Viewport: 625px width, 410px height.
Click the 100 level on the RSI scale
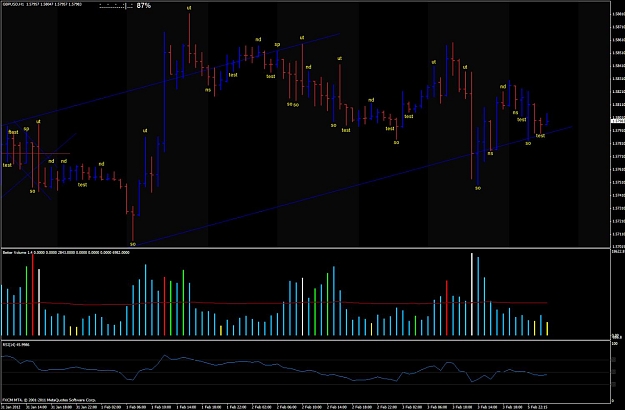(x=615, y=343)
